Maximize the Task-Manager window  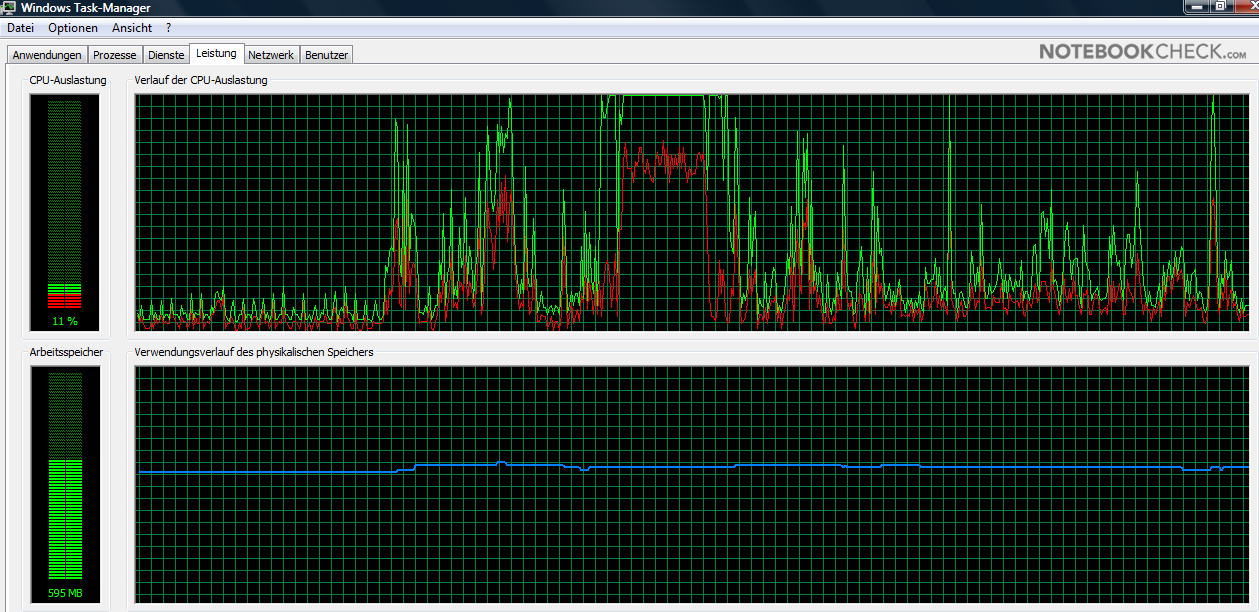point(1220,6)
